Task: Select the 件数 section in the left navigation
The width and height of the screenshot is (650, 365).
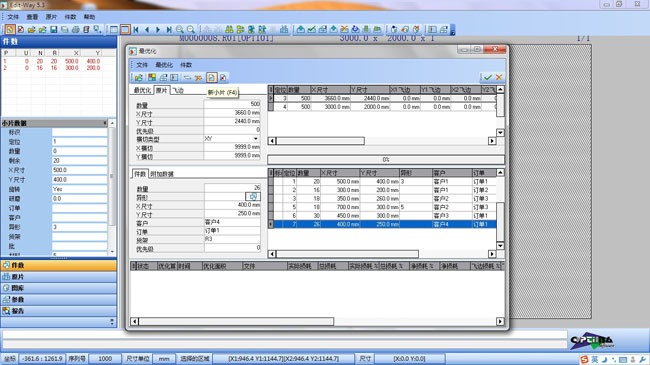Action: click(58, 265)
